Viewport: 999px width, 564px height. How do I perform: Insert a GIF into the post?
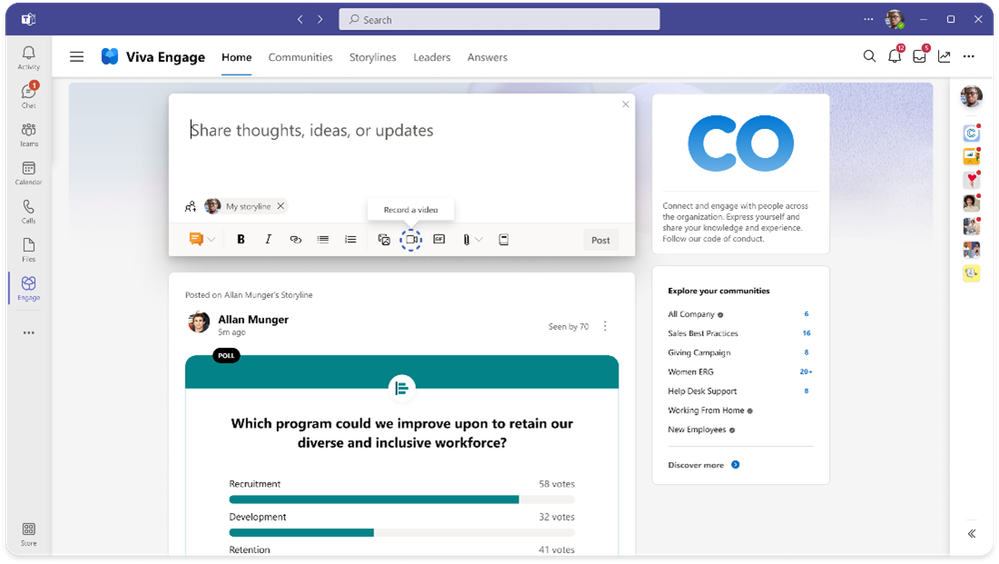click(x=439, y=240)
